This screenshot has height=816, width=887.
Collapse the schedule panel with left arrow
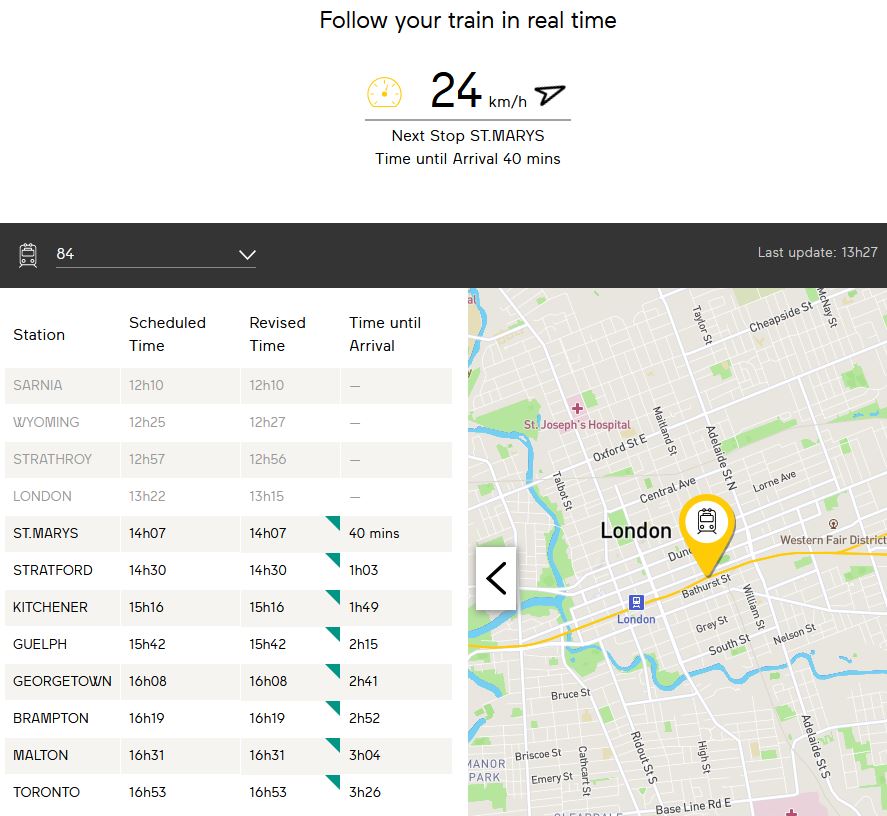496,578
